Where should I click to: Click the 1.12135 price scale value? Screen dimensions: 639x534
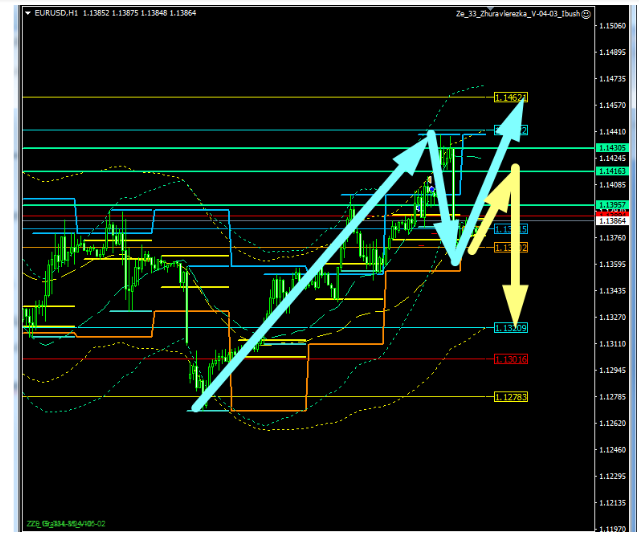coord(613,503)
